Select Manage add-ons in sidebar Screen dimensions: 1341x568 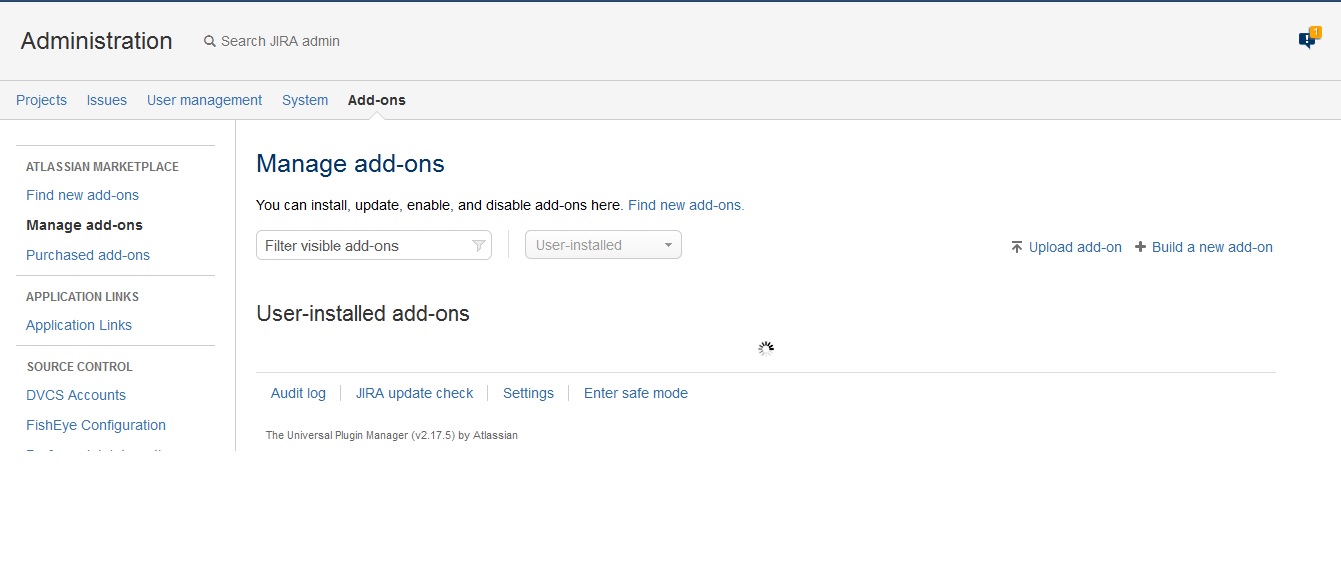pos(84,225)
